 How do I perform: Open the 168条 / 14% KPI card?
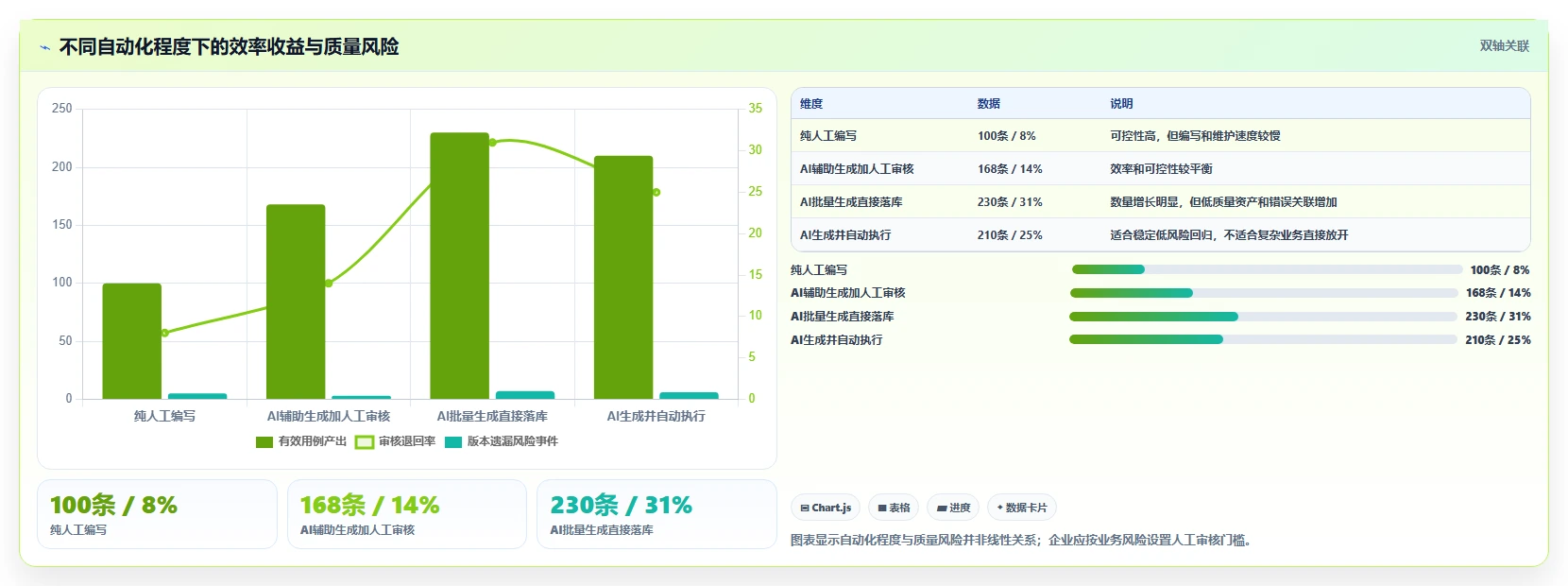point(407,514)
